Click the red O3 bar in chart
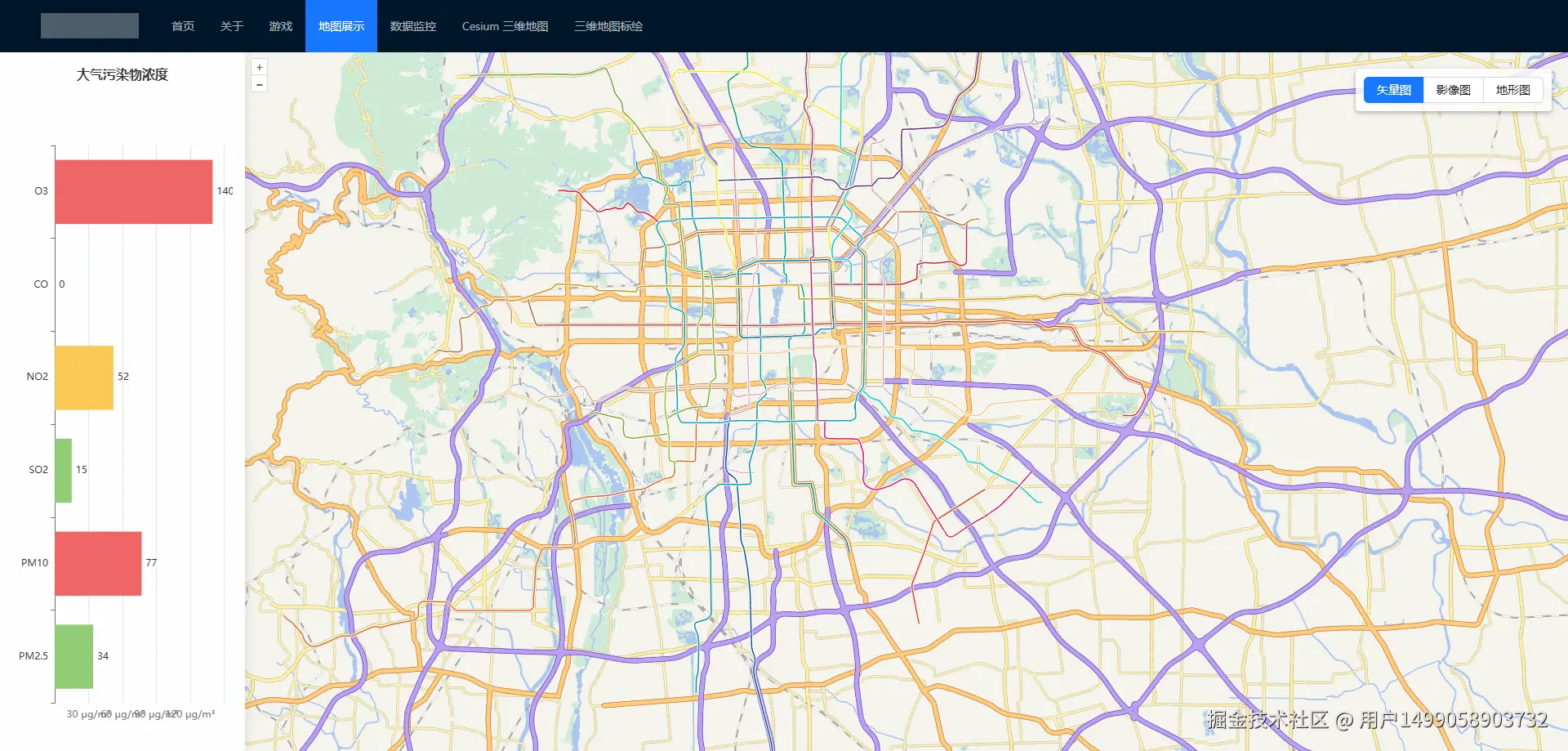 pyautogui.click(x=134, y=191)
